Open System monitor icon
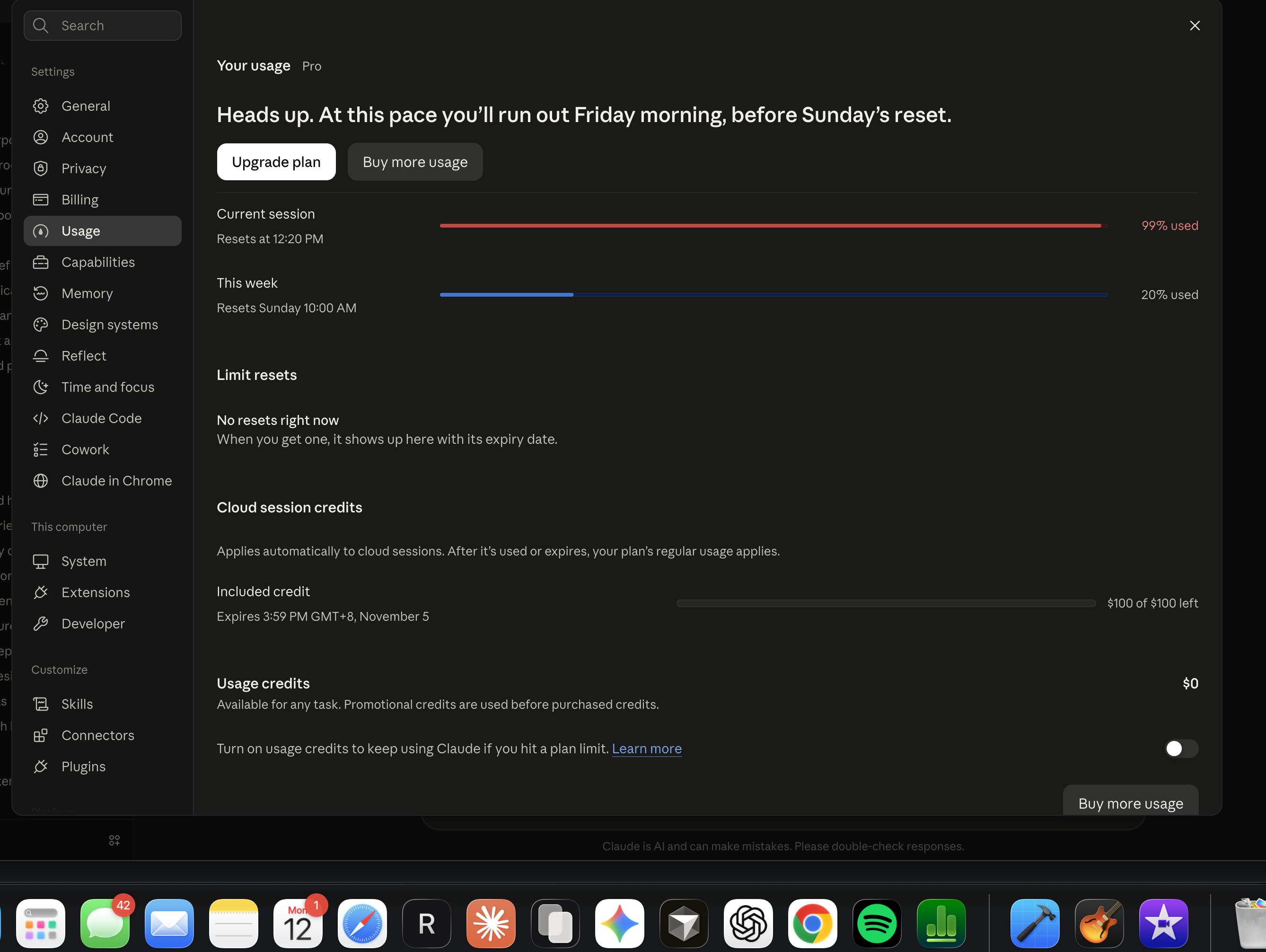Screen dimensions: 1266x952 coord(41,561)
